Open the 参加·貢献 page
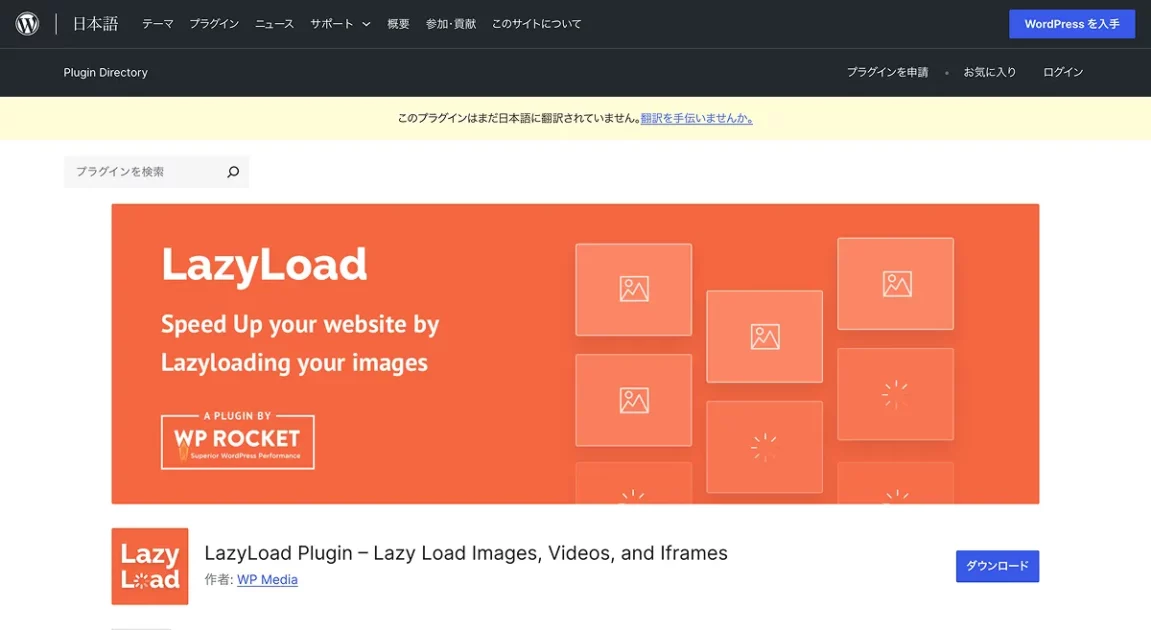 coord(450,24)
